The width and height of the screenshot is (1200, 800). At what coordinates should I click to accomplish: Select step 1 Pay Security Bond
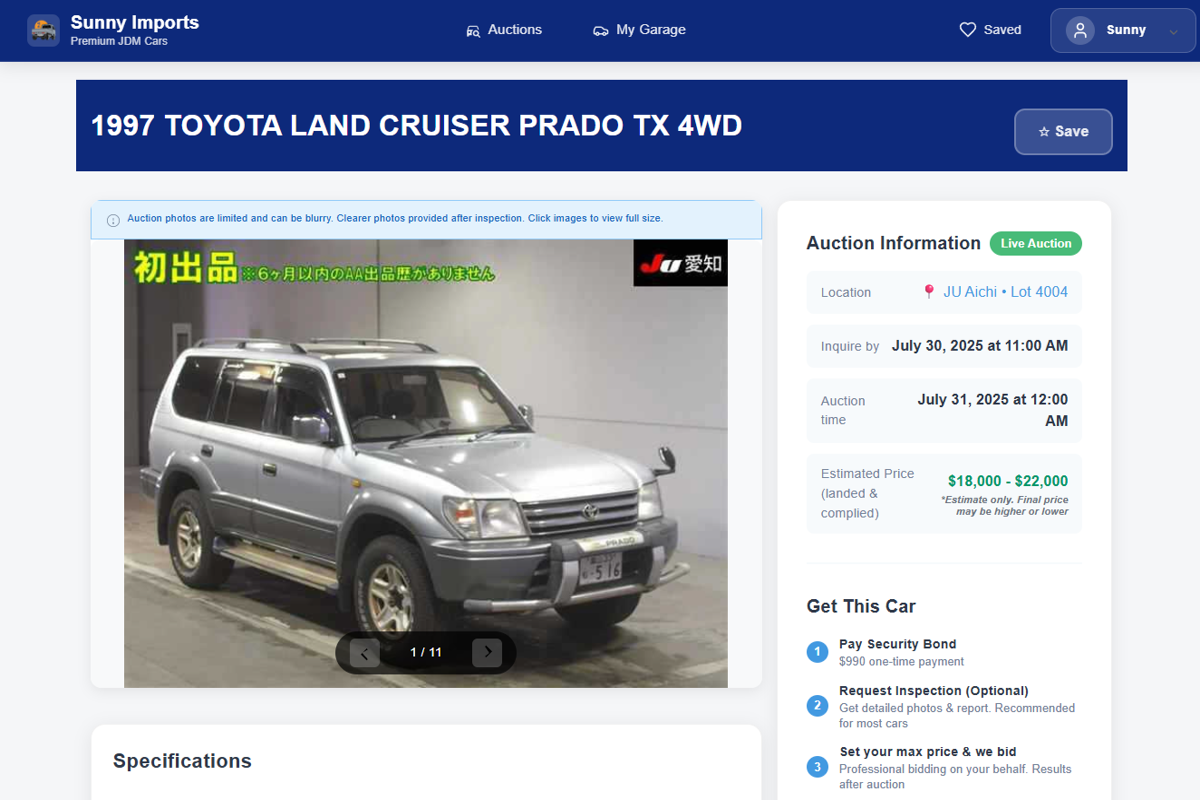tap(897, 644)
